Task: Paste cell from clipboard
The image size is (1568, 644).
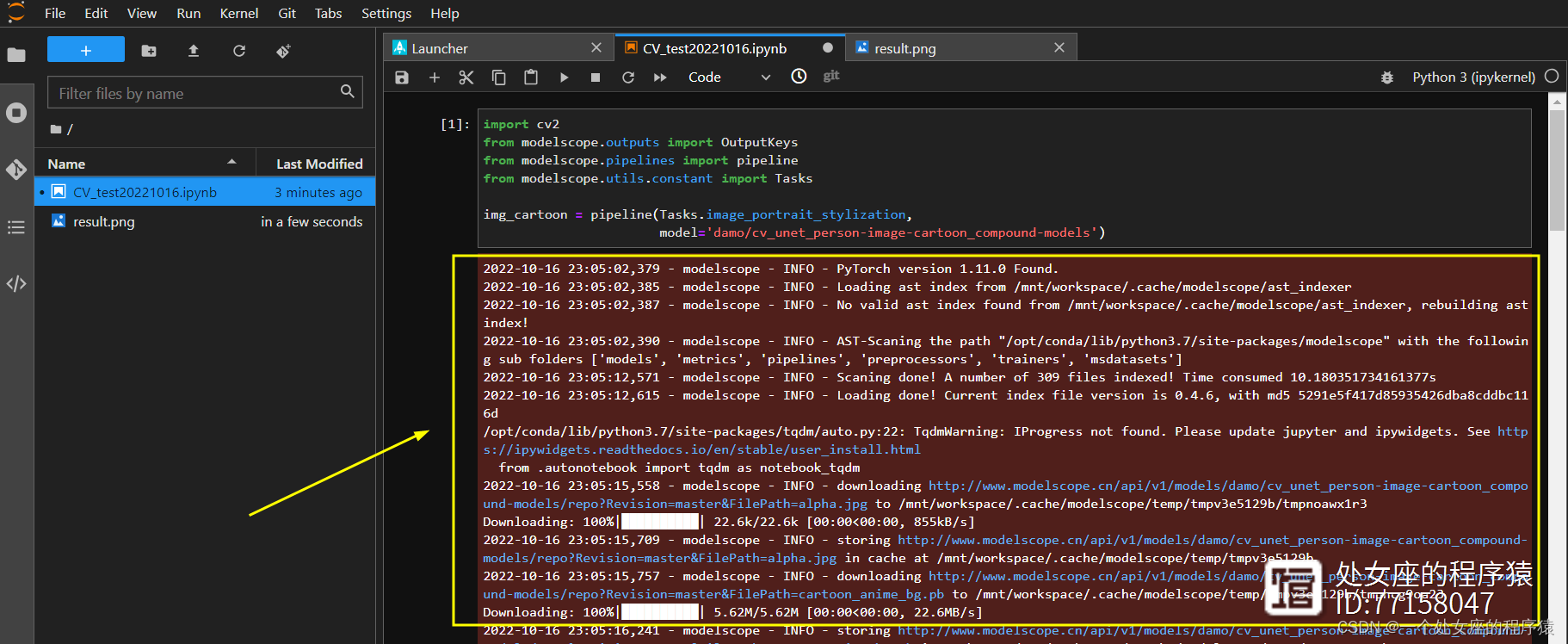Action: coord(531,77)
